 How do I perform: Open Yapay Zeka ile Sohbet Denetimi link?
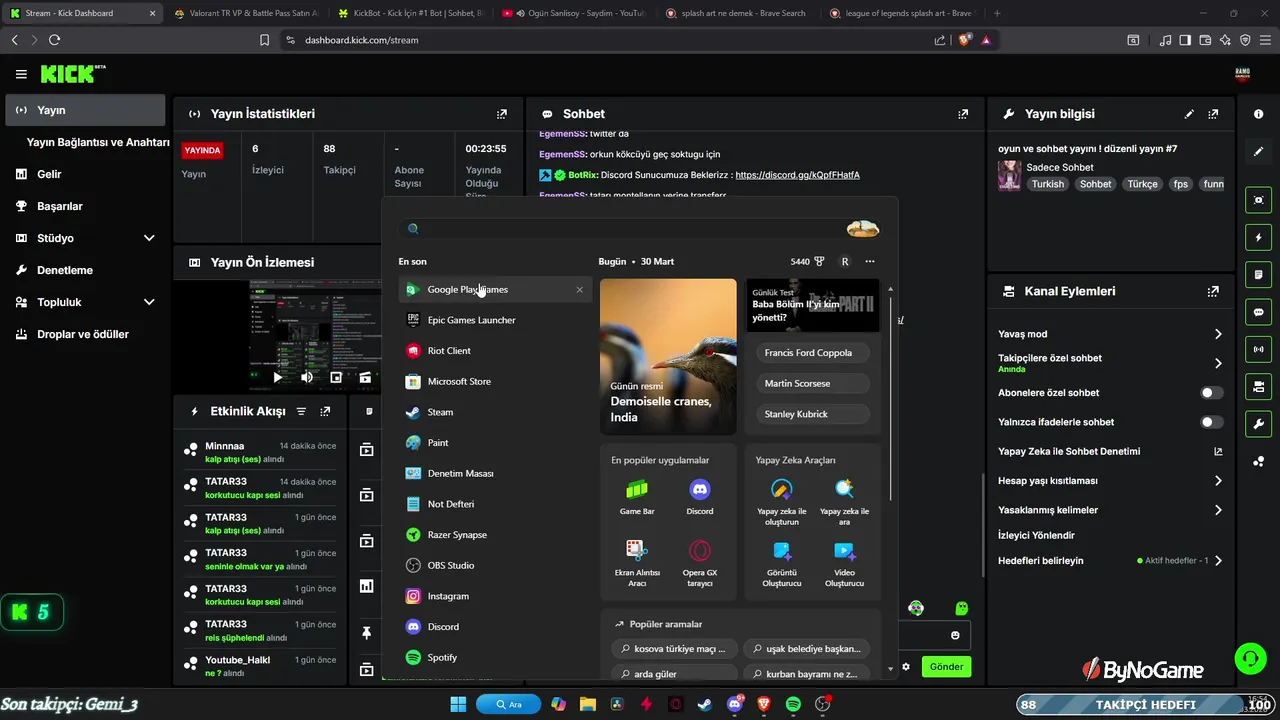(1110, 451)
